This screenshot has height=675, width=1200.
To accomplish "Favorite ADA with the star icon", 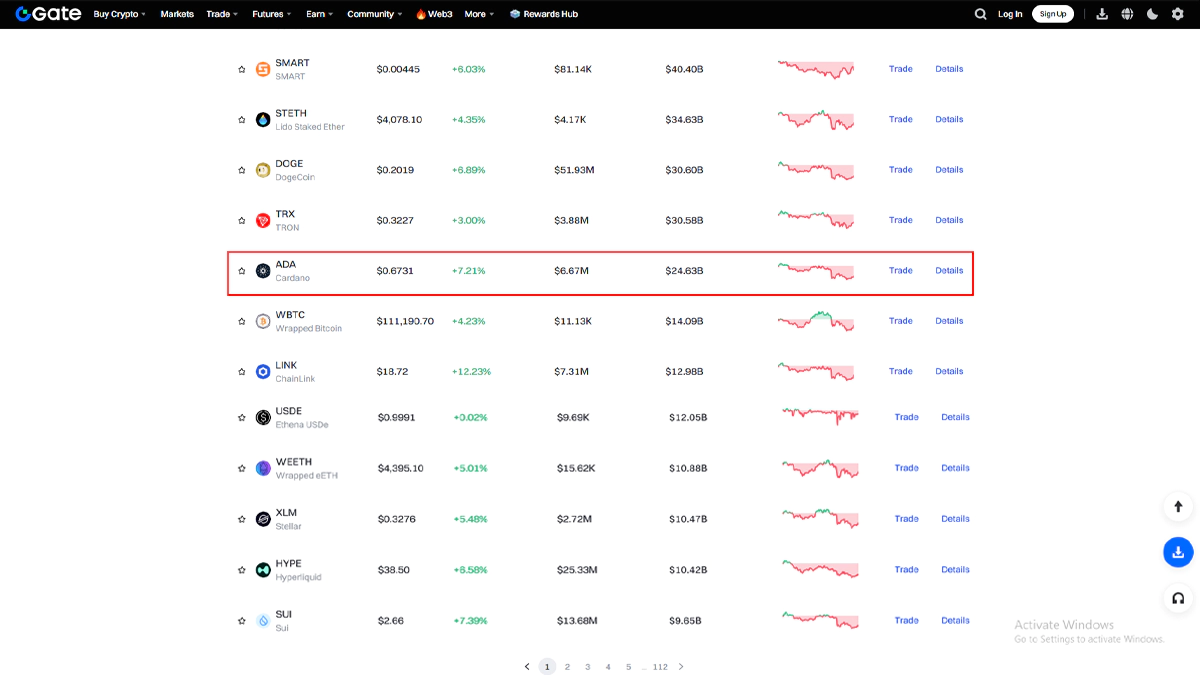I will pos(241,271).
